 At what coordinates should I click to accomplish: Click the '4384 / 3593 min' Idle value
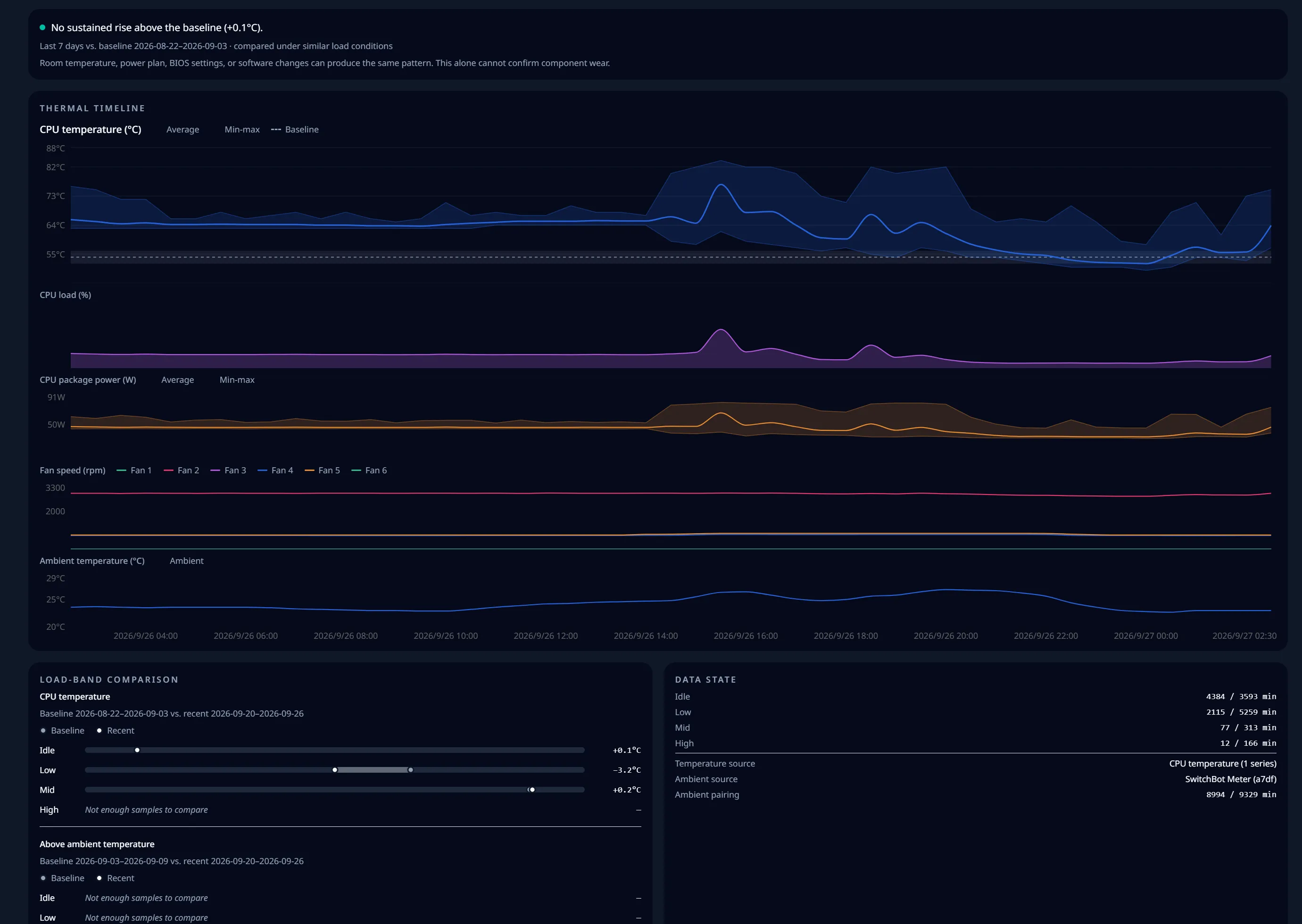tap(1241, 696)
